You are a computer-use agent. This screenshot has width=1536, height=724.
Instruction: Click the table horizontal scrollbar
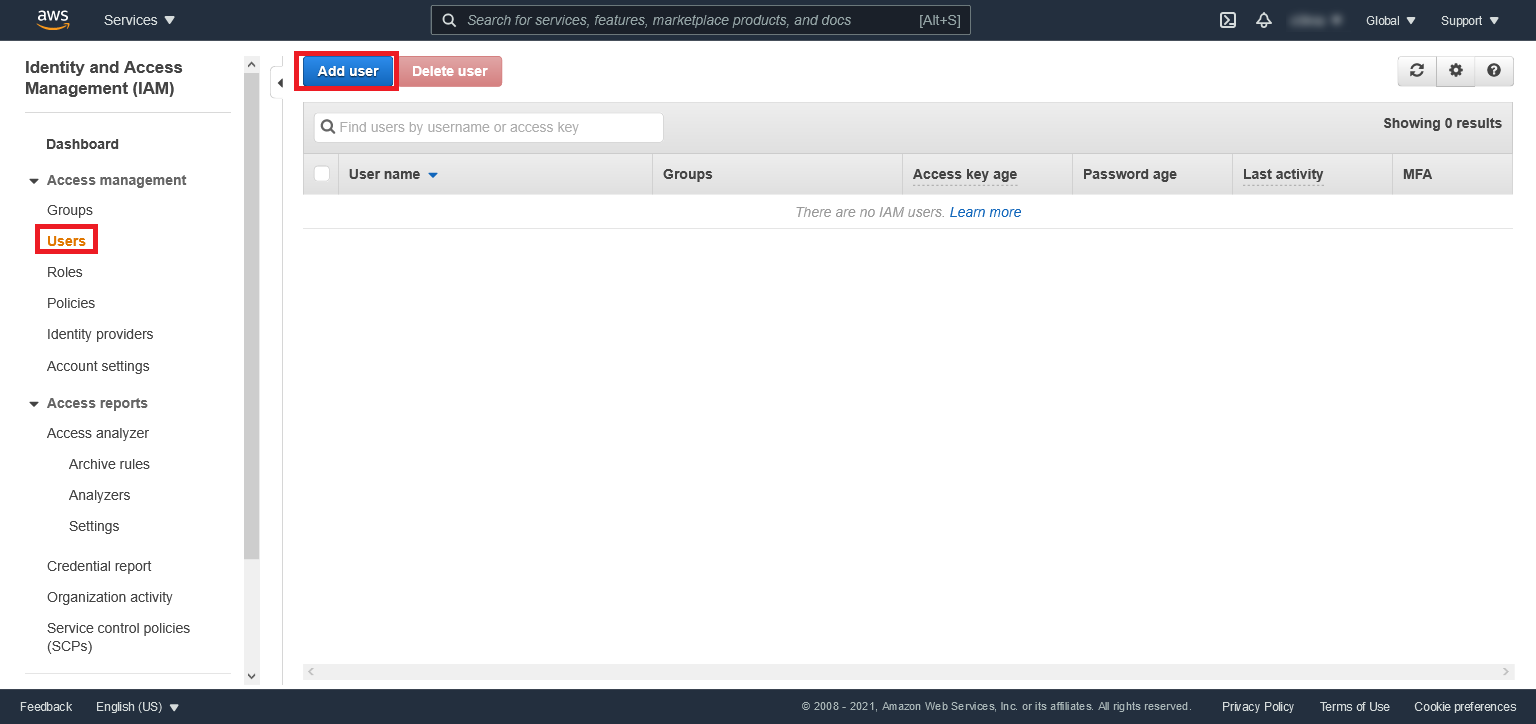click(x=908, y=672)
